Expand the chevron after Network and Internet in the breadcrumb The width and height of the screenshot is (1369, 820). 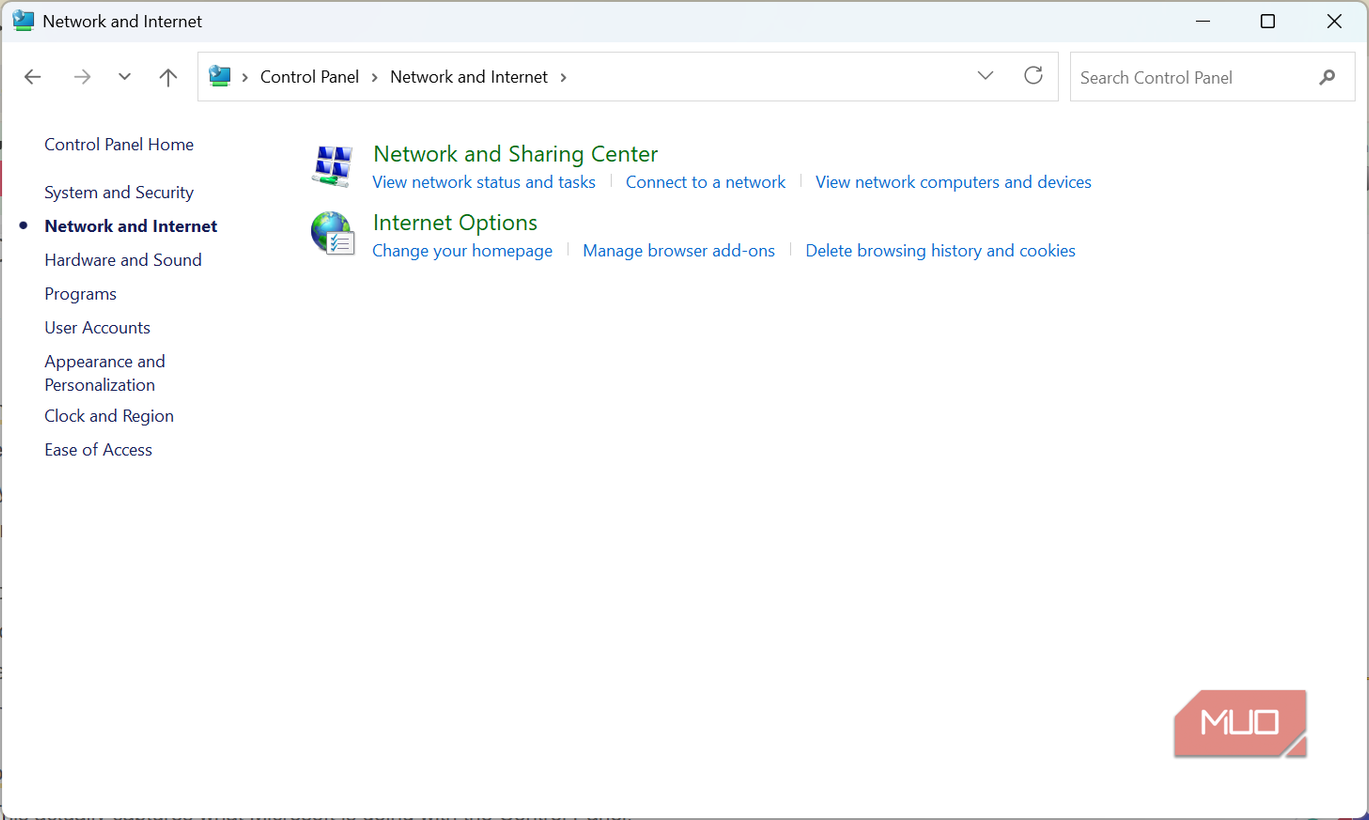pyautogui.click(x=563, y=77)
